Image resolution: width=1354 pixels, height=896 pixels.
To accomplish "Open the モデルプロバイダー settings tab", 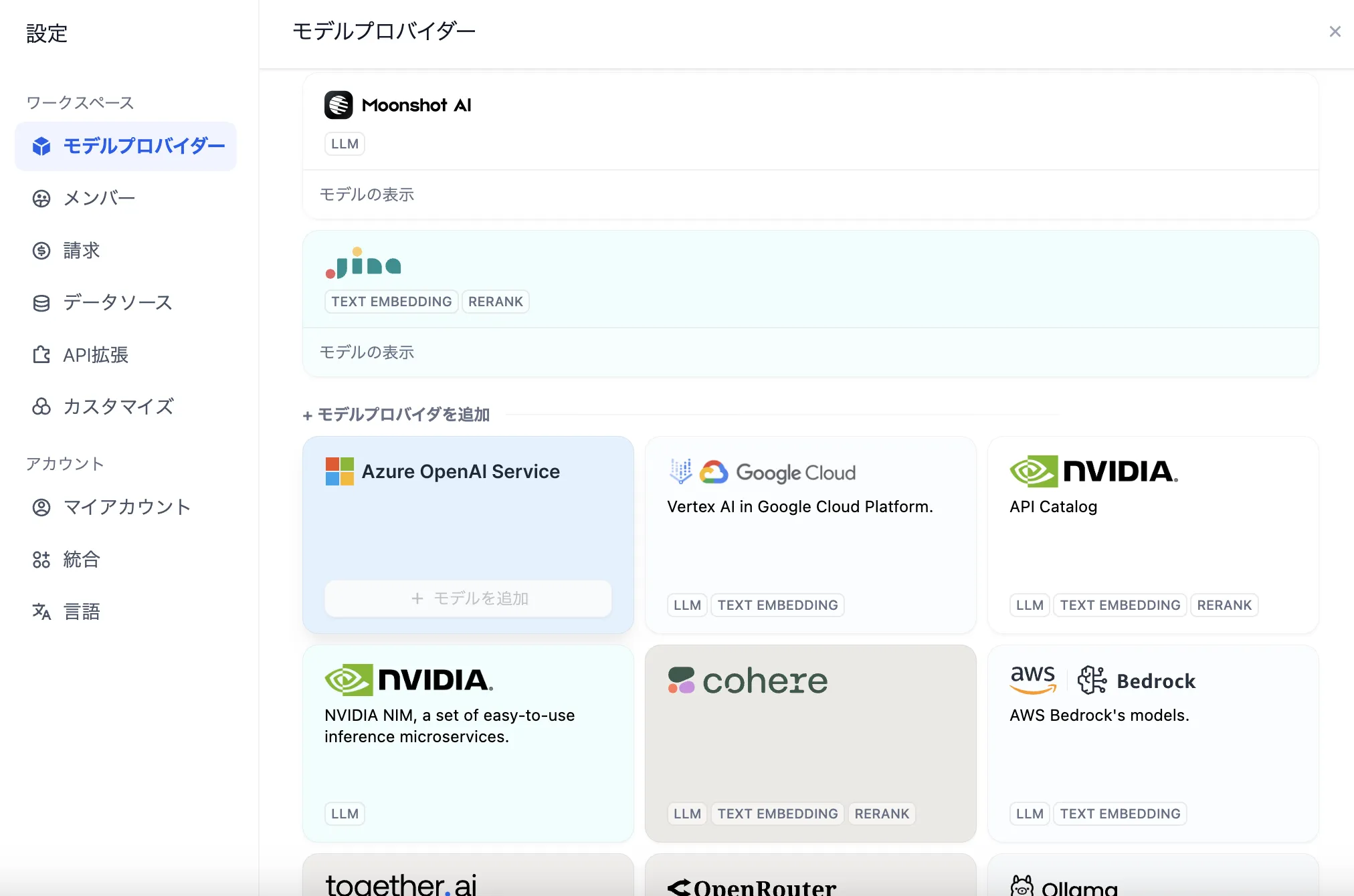I will (126, 146).
